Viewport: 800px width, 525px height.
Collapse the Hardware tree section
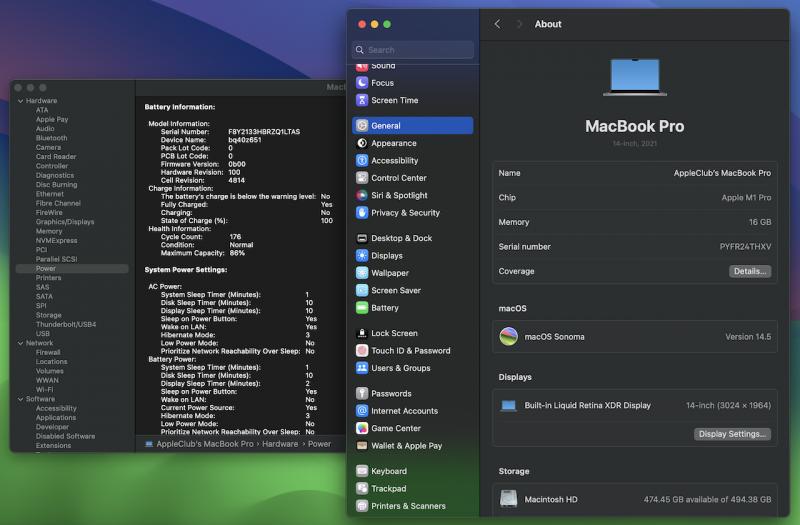(x=20, y=101)
